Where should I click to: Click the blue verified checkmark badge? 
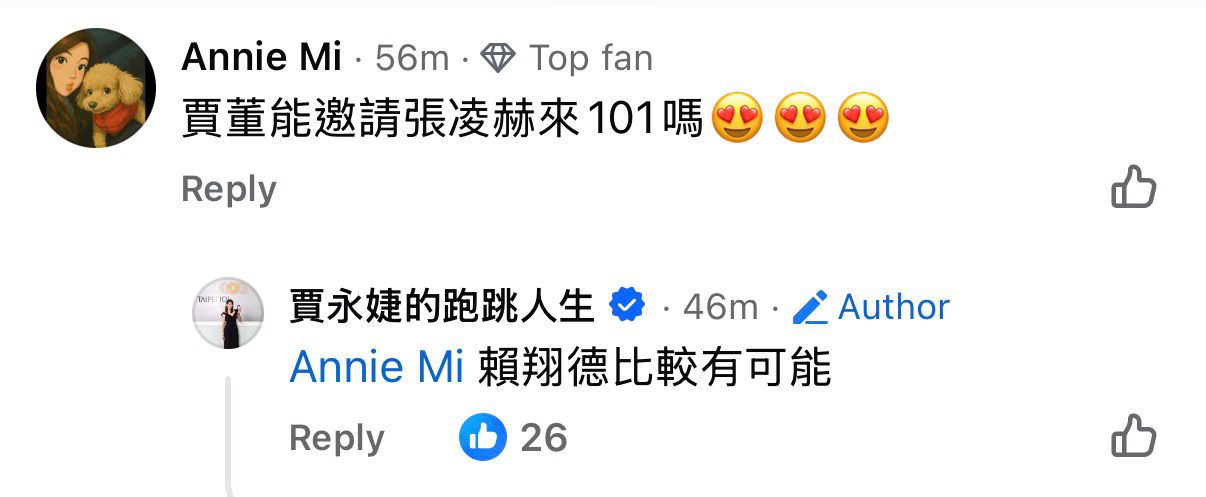627,306
